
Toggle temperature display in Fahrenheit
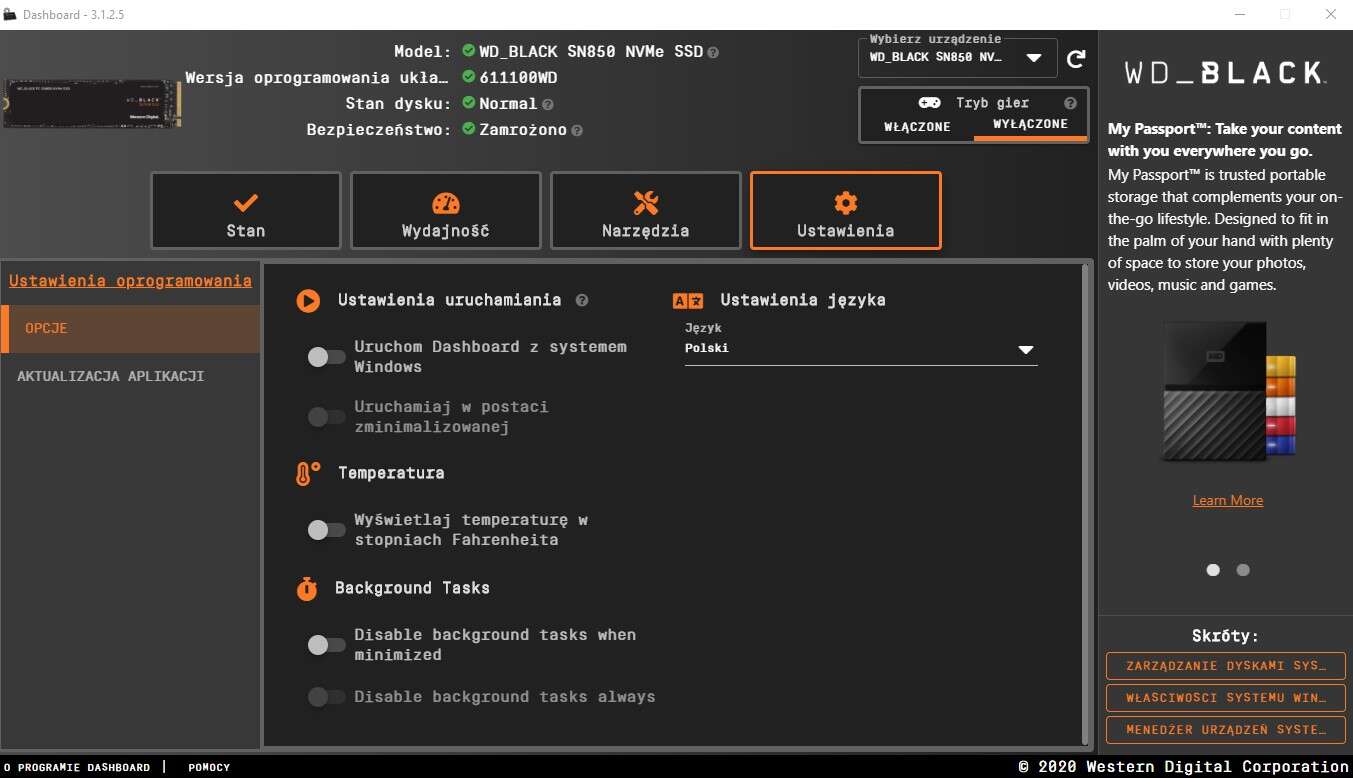pos(326,530)
